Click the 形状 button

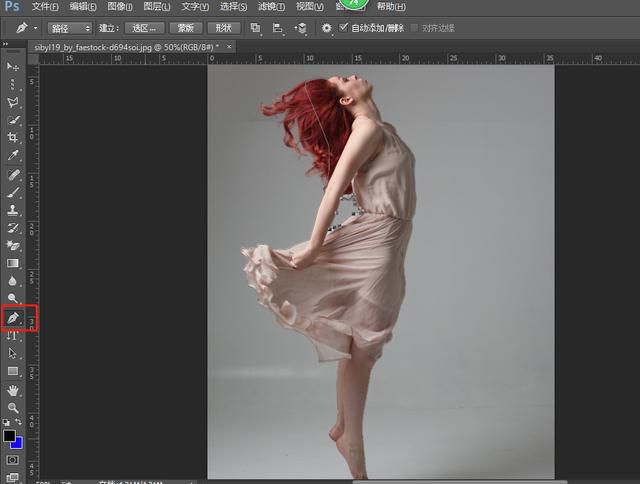pyautogui.click(x=224, y=28)
